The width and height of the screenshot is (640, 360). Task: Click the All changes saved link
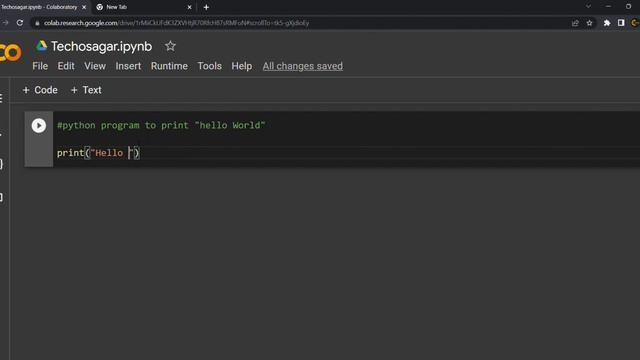(302, 66)
